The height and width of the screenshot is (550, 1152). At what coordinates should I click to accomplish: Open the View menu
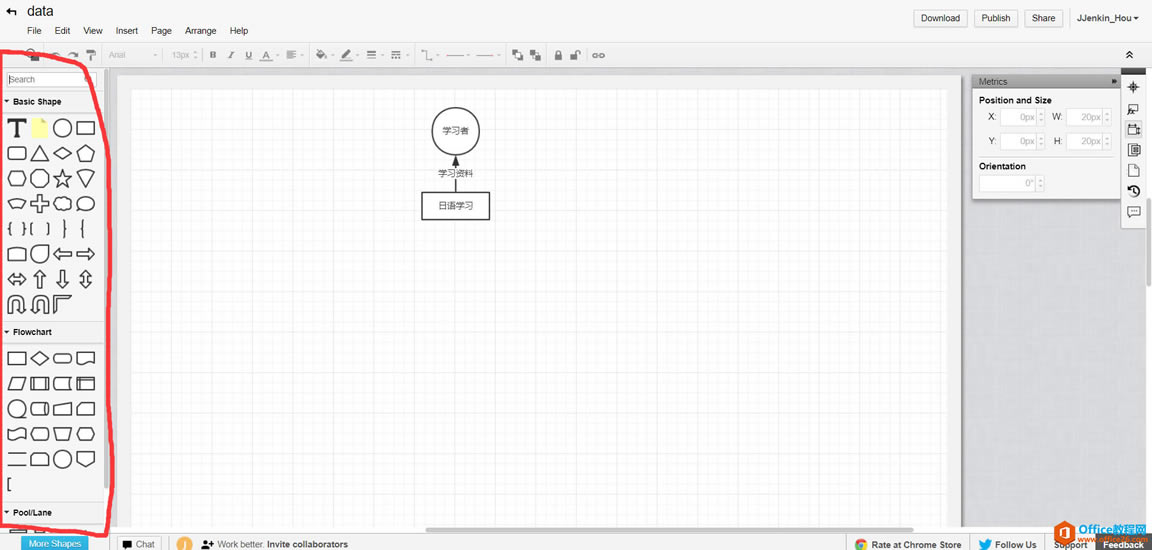(x=93, y=31)
